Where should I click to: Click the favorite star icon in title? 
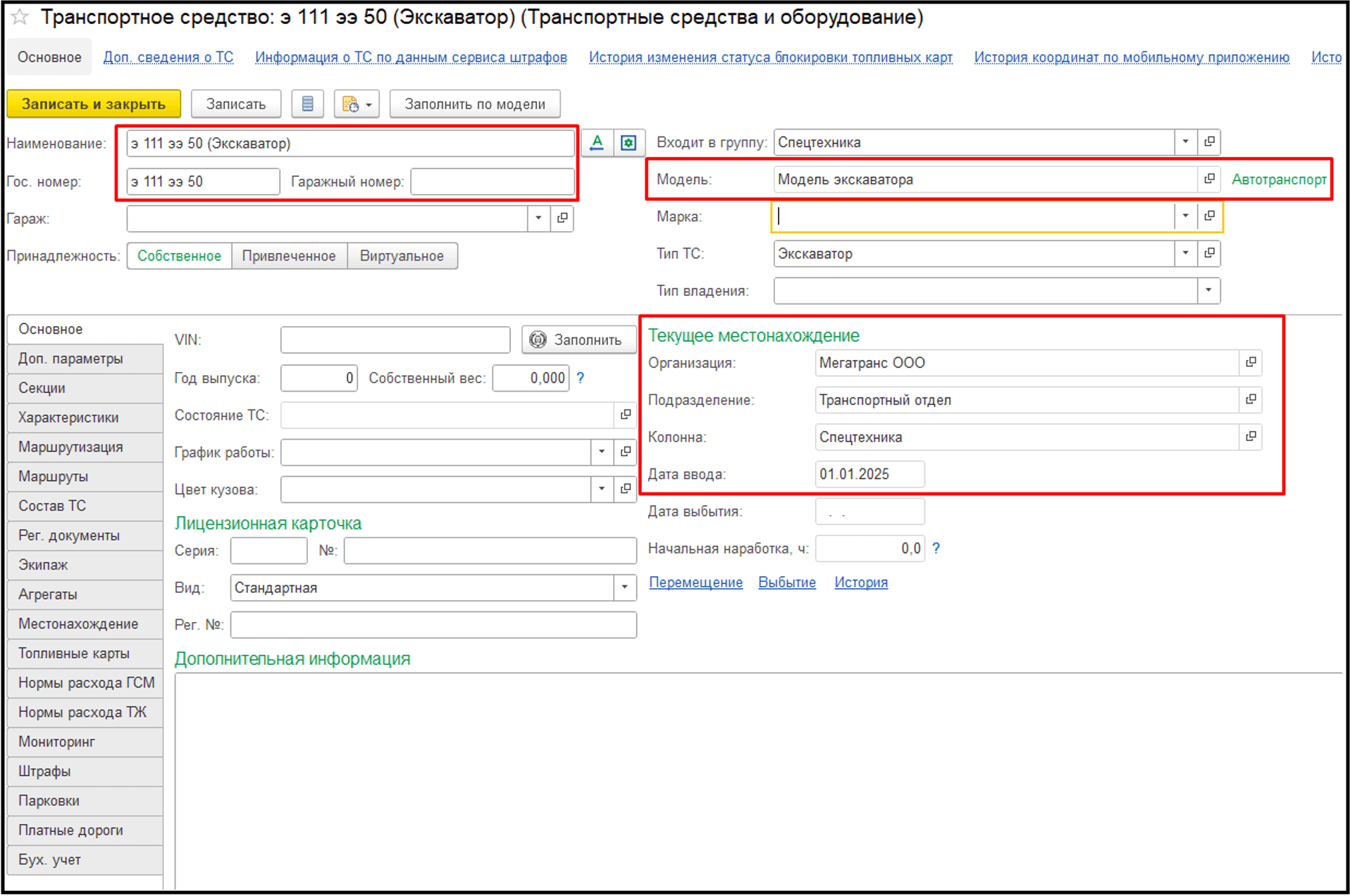click(20, 17)
